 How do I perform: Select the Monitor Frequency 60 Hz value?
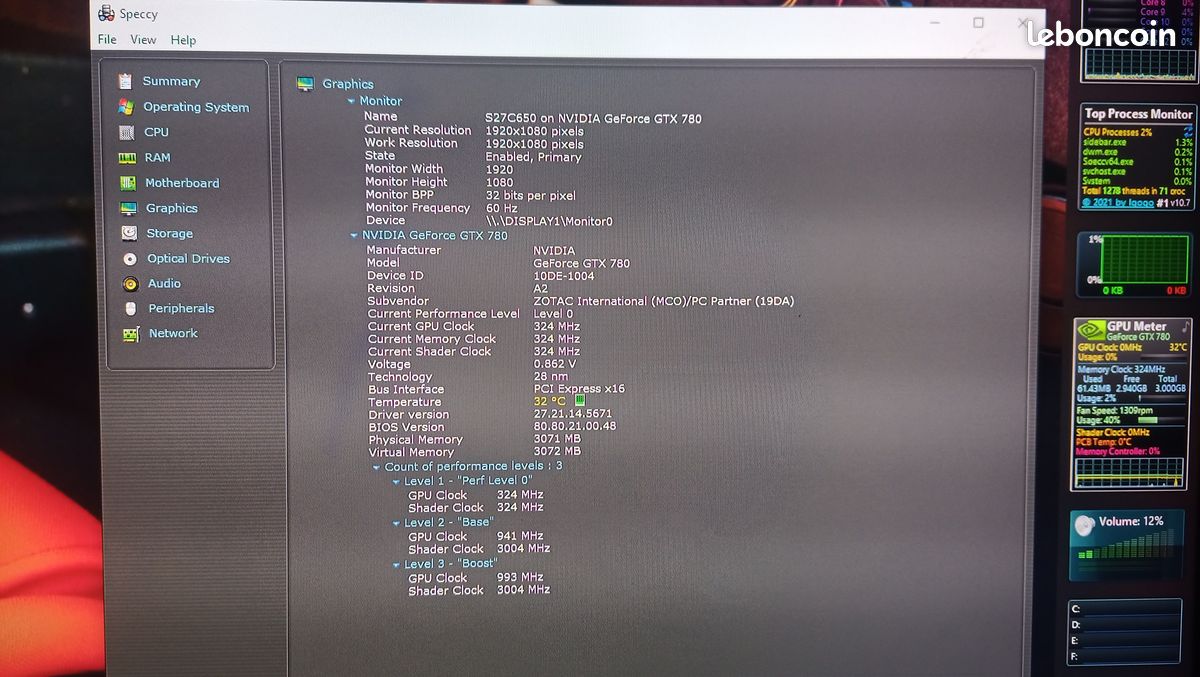[x=501, y=208]
